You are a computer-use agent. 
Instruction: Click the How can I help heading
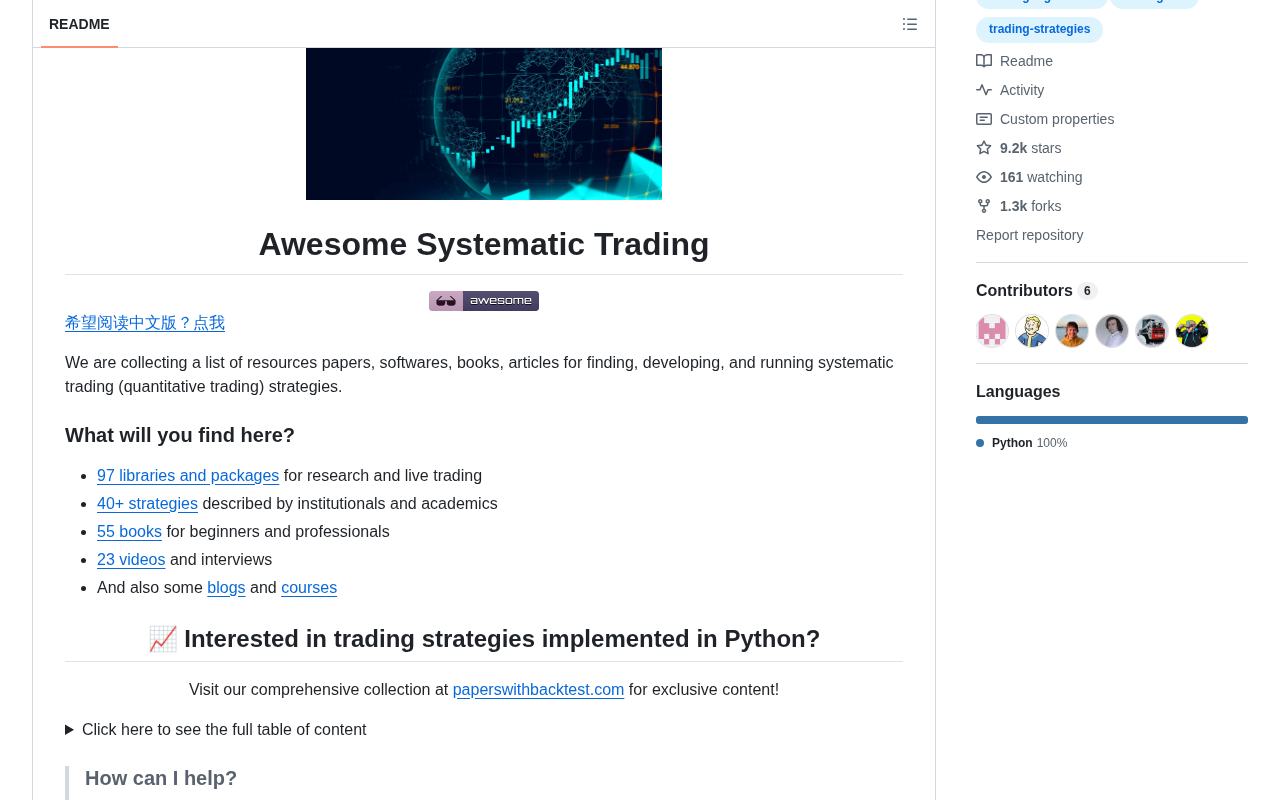pos(161,778)
